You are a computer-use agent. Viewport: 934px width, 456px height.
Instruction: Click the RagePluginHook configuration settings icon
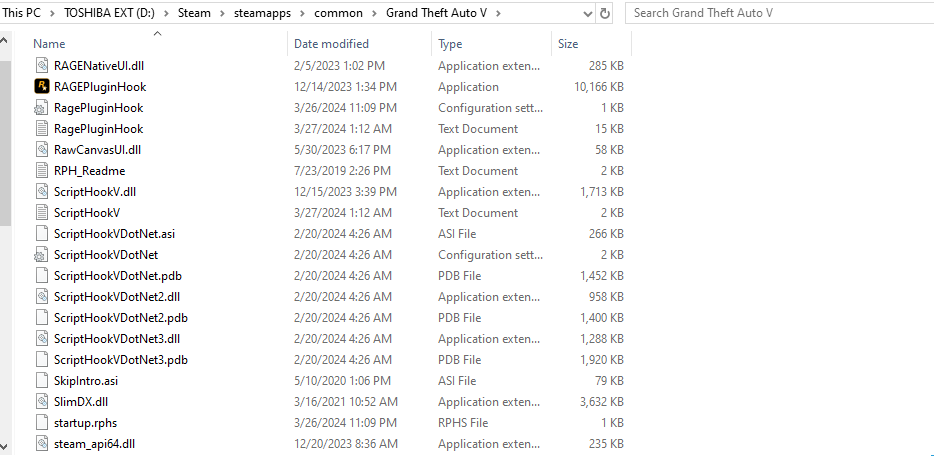[41, 108]
